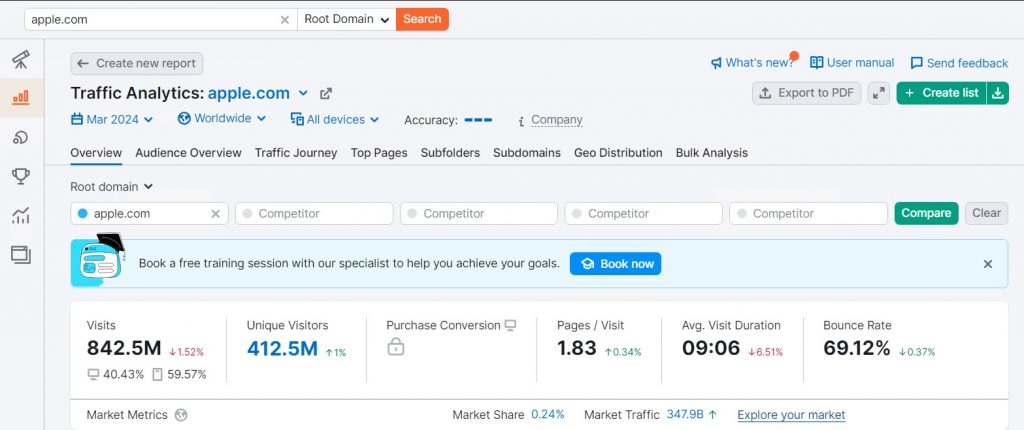
Task: Open the All devices dropdown
Action: pyautogui.click(x=334, y=120)
